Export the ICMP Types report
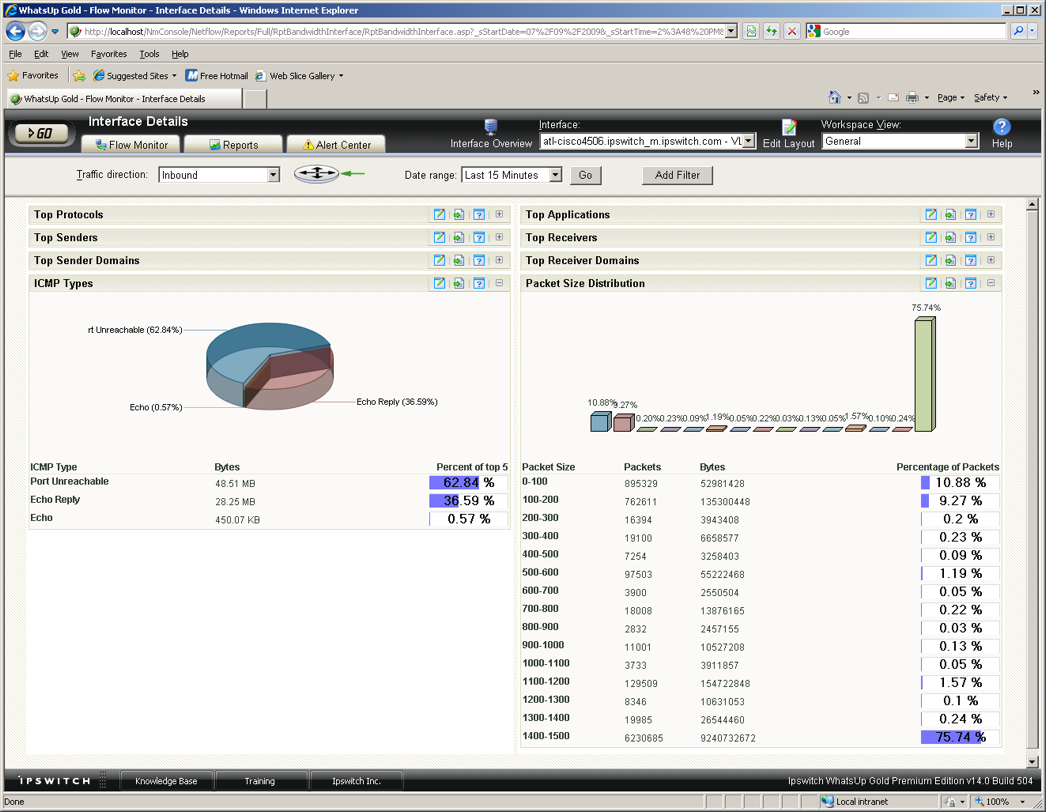The image size is (1046, 812). pyautogui.click(x=459, y=283)
